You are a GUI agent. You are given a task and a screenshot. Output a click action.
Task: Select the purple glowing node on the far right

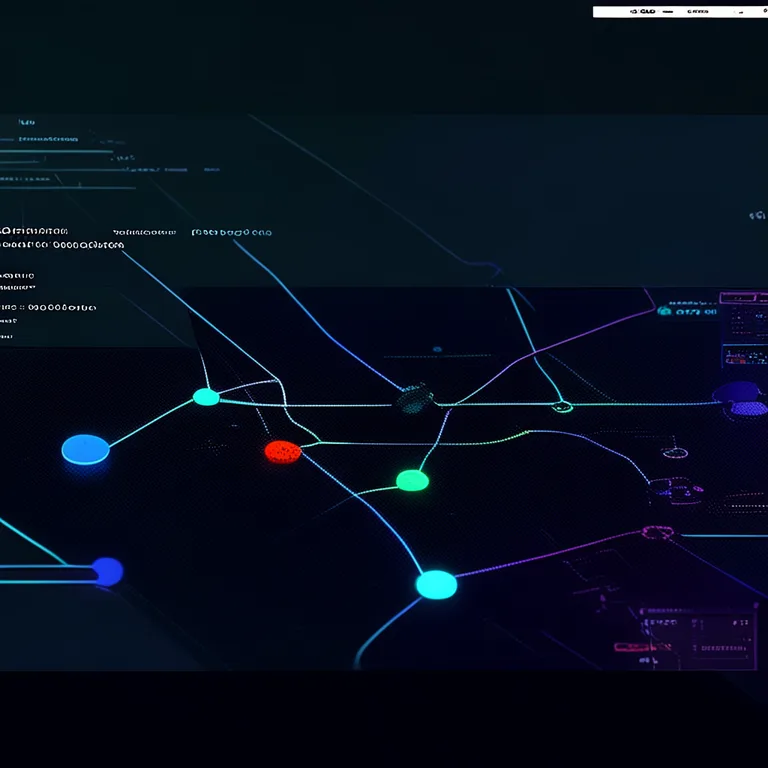pos(741,399)
